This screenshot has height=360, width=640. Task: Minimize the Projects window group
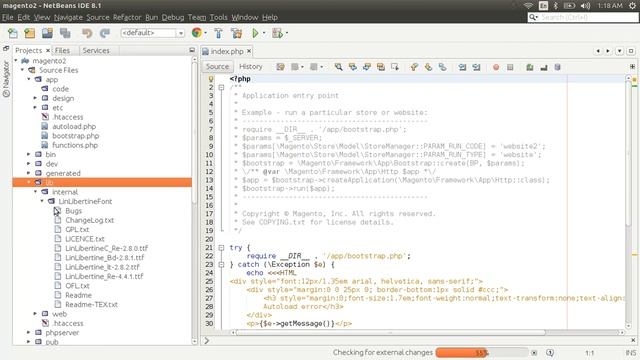click(192, 50)
